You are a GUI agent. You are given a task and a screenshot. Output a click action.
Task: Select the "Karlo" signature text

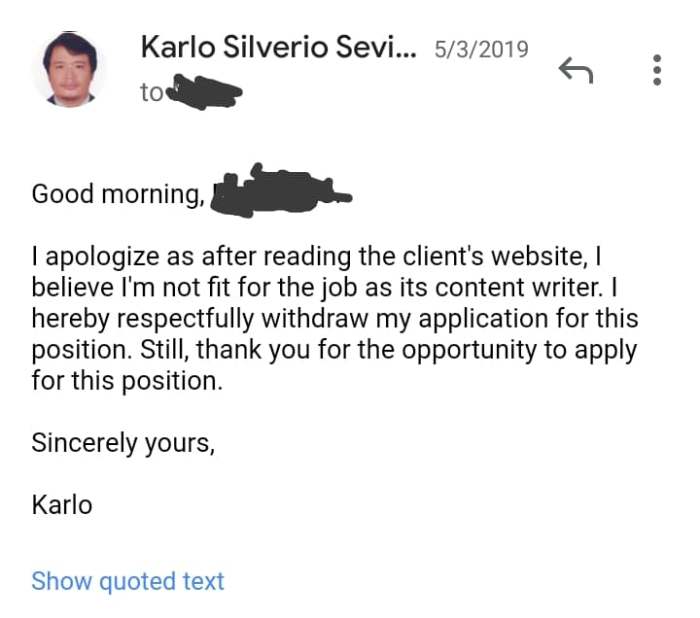click(62, 504)
